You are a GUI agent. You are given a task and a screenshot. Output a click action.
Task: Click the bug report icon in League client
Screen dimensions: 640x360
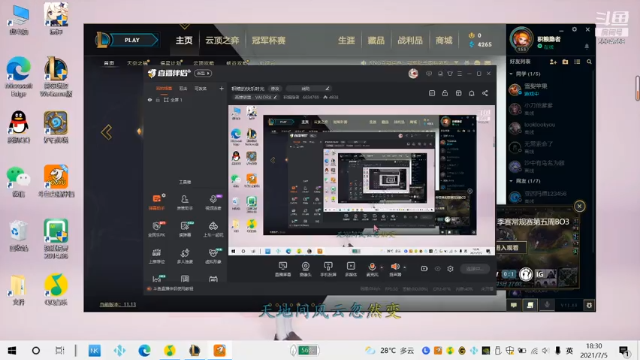coord(589,305)
